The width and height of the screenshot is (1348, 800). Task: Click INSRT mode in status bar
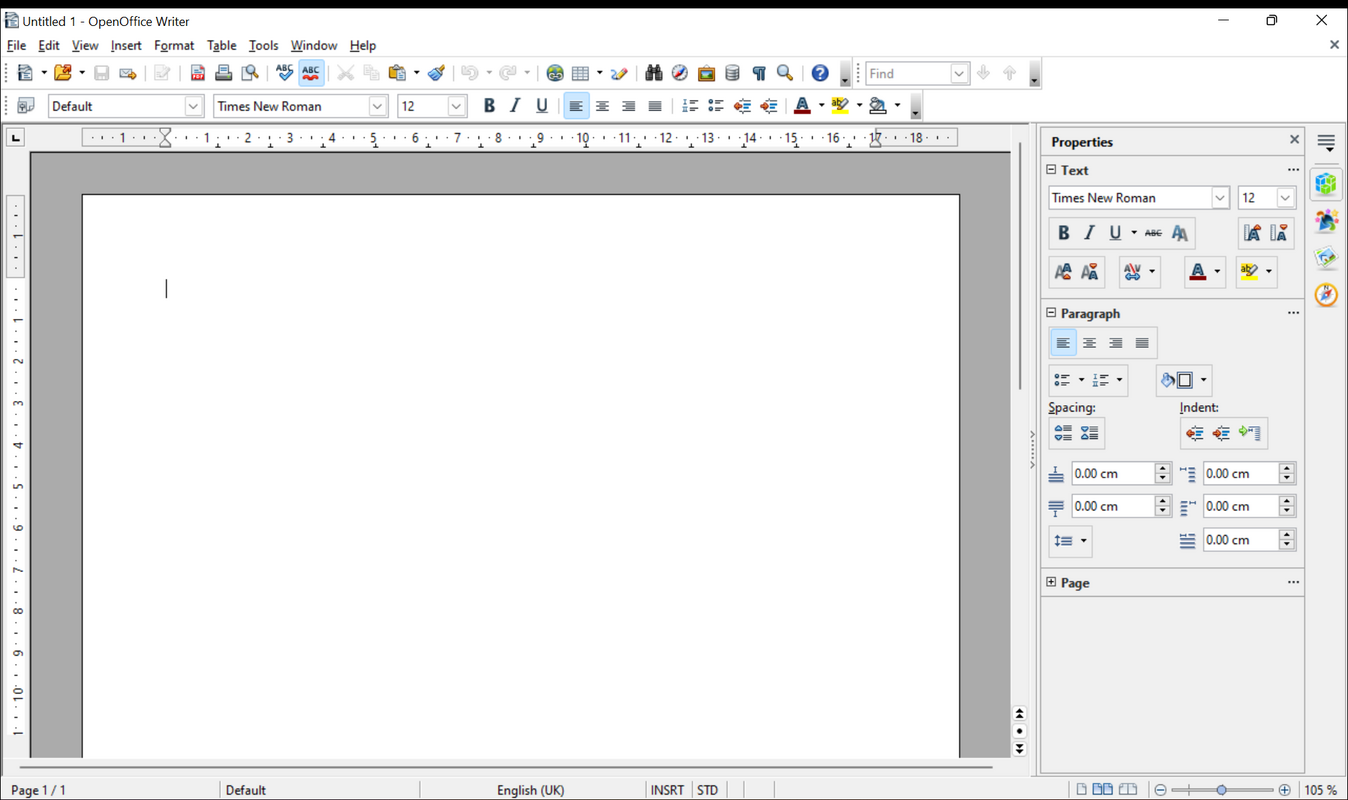(x=667, y=790)
